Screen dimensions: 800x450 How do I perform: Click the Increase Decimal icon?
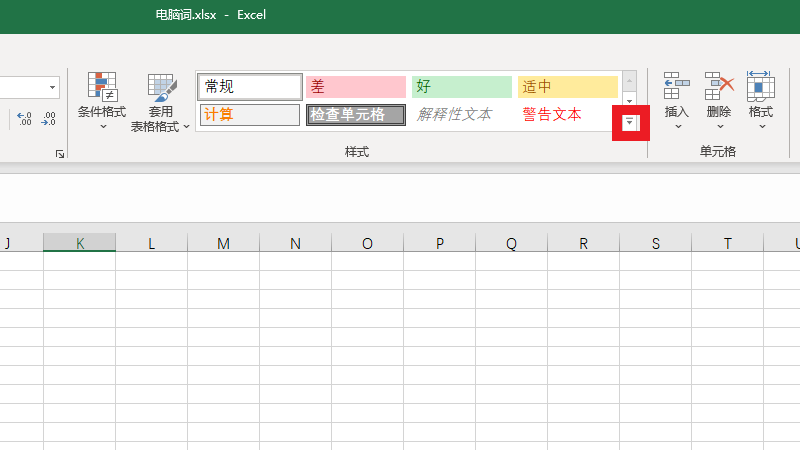click(x=25, y=119)
